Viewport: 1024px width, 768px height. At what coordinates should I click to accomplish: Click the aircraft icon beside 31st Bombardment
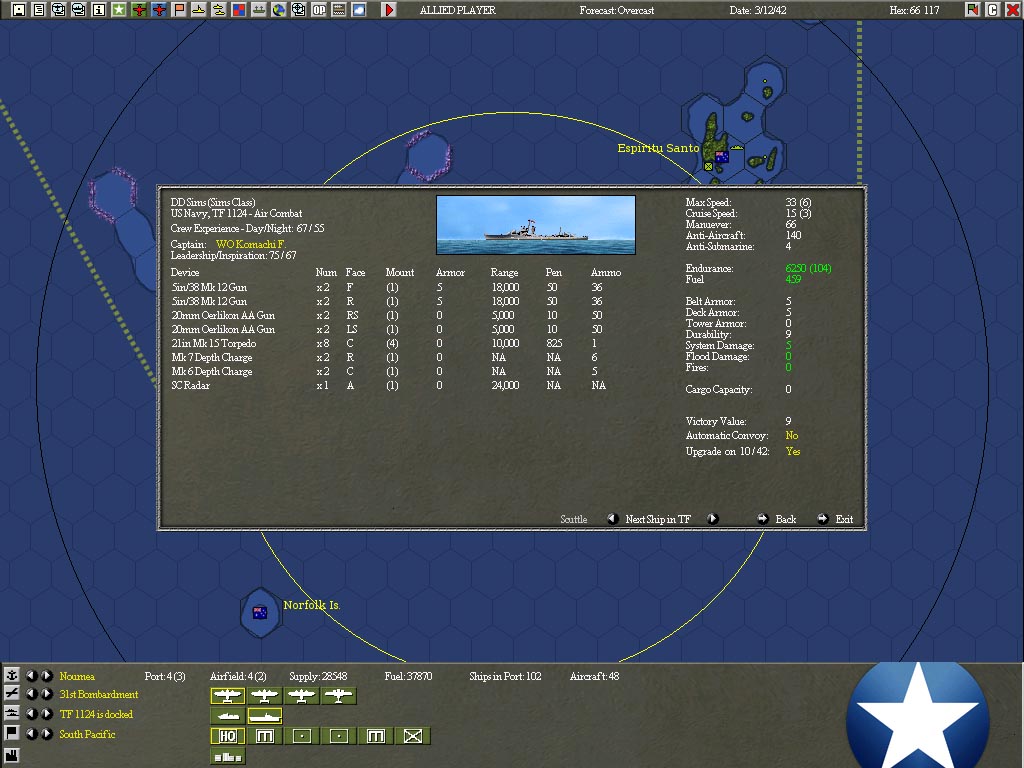[12, 694]
